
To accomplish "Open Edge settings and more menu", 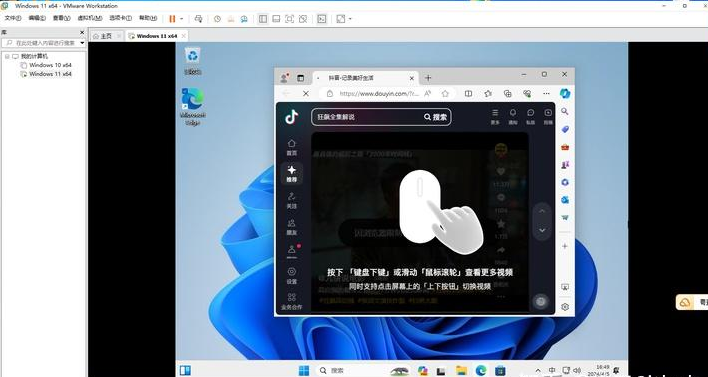I will pos(546,93).
